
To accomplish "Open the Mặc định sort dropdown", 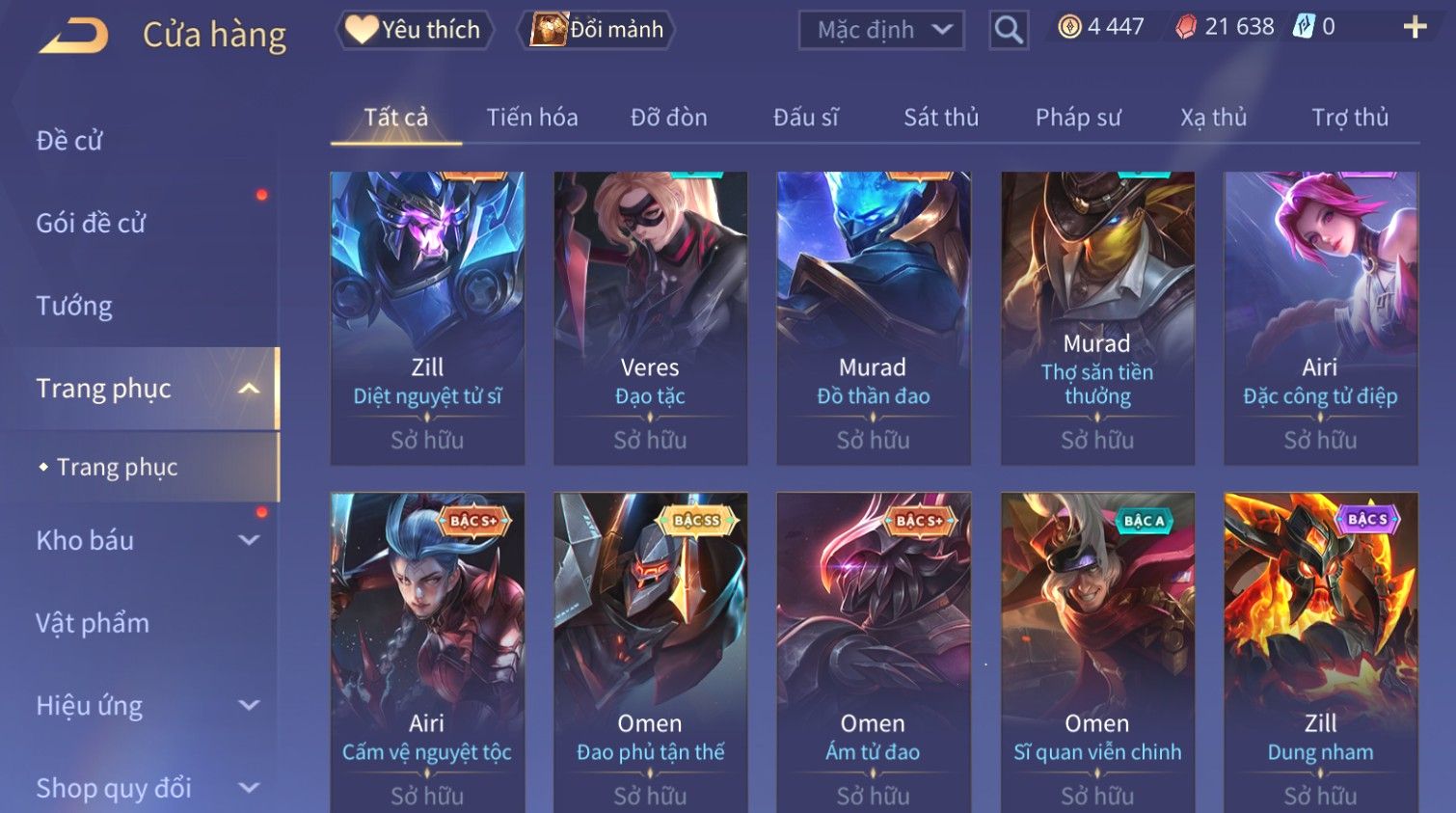I will [881, 30].
